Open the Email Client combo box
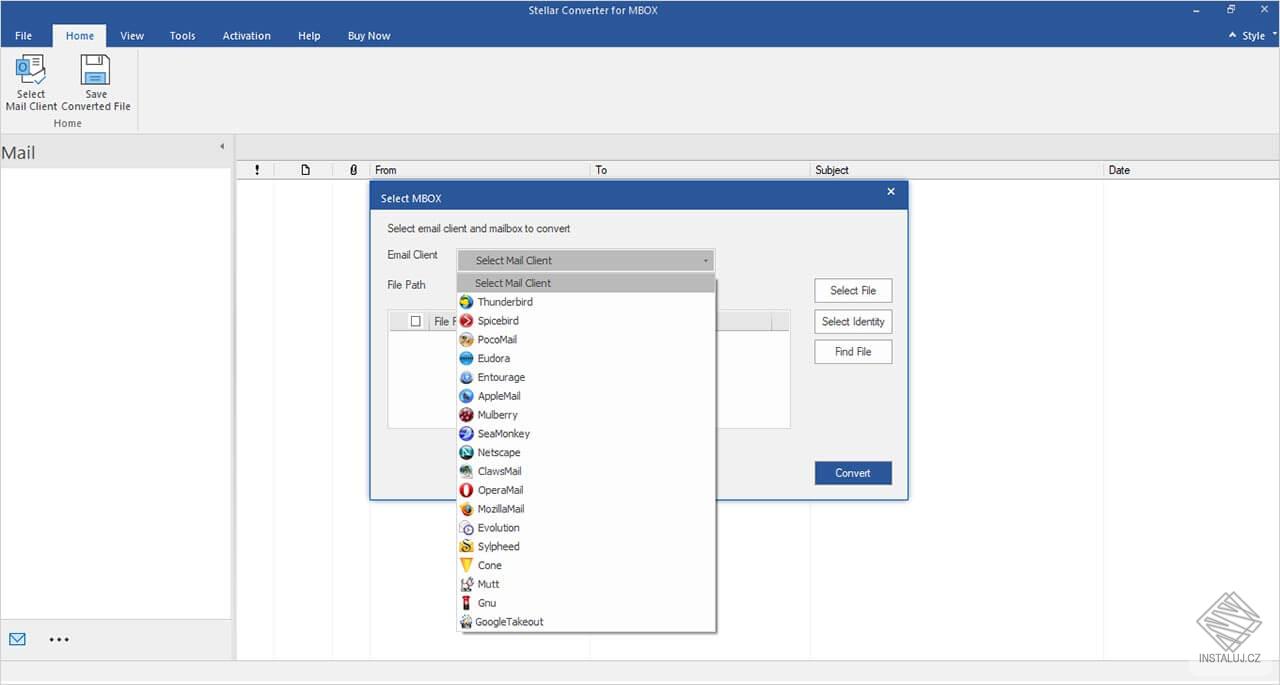This screenshot has height=685, width=1280. coord(586,260)
